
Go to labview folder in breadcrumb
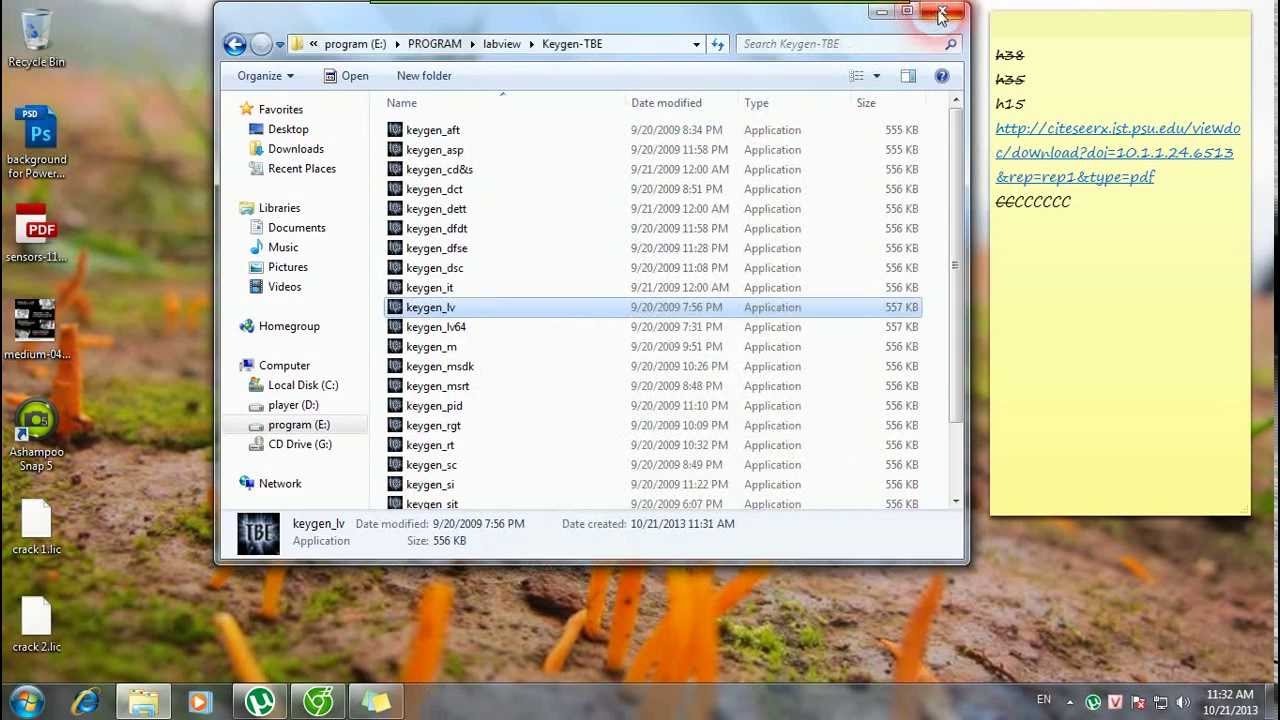(502, 44)
